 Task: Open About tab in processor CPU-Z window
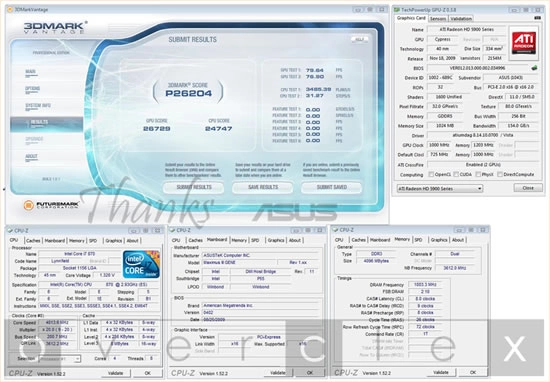click(x=132, y=241)
